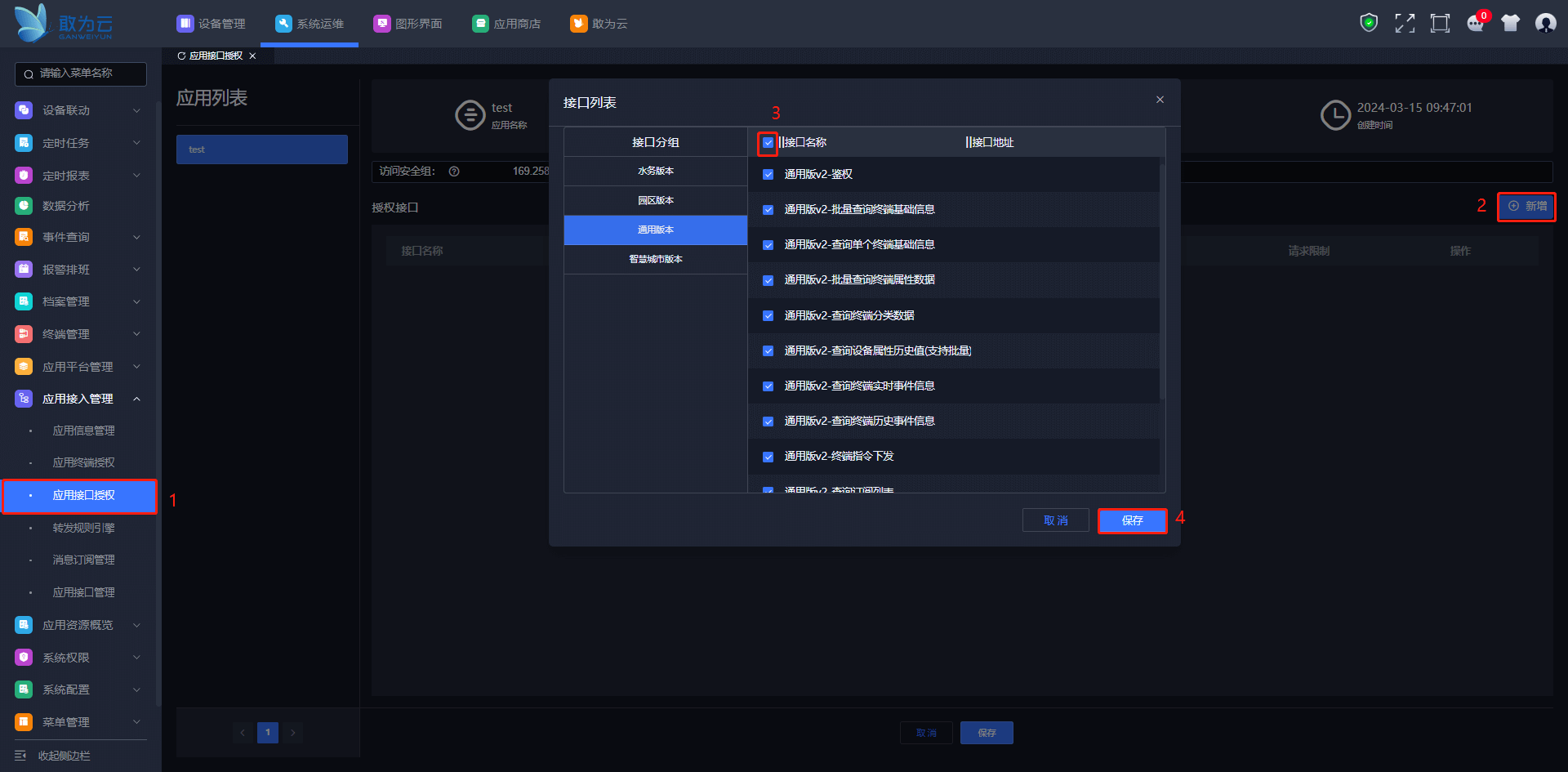Viewport: 1568px width, 772px height.
Task: Open the 设备管理 top menu
Action: (x=212, y=24)
